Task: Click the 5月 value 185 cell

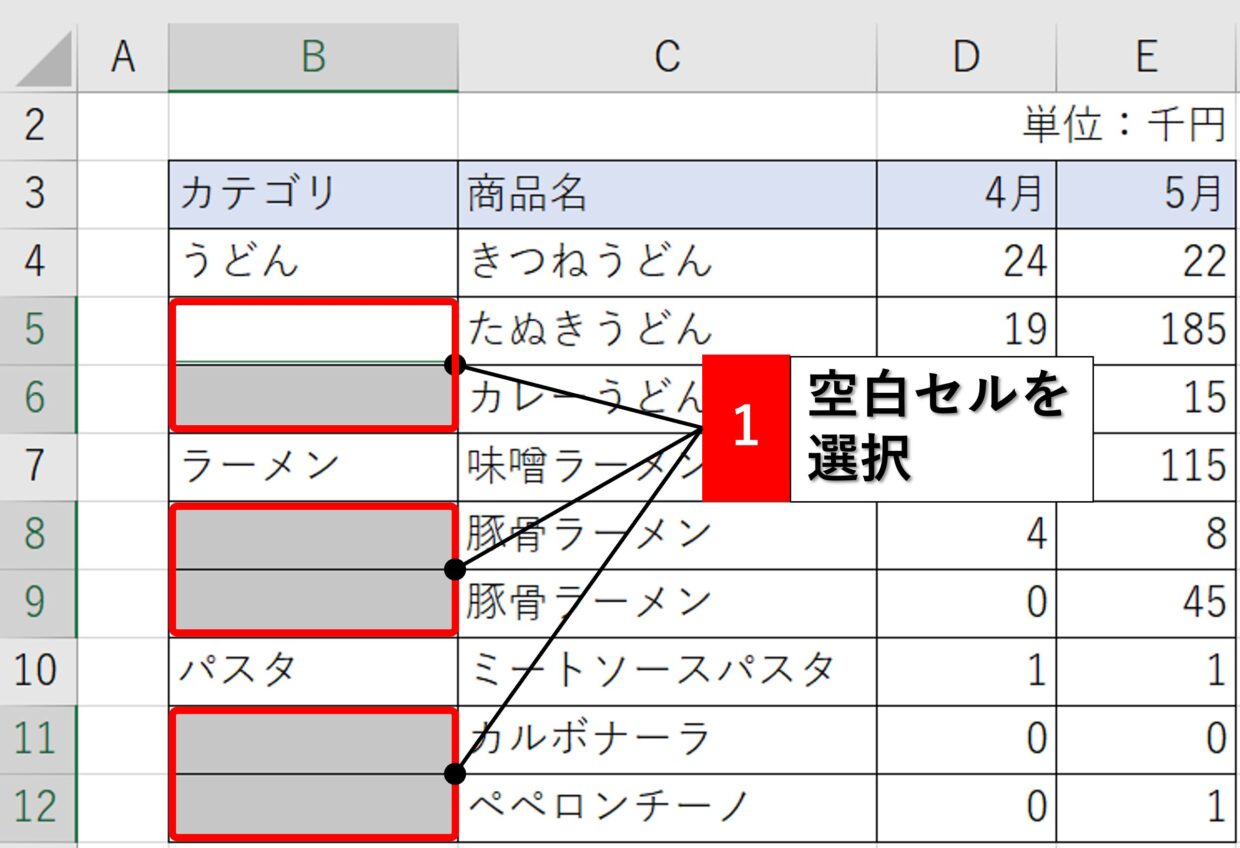Action: pos(1147,330)
